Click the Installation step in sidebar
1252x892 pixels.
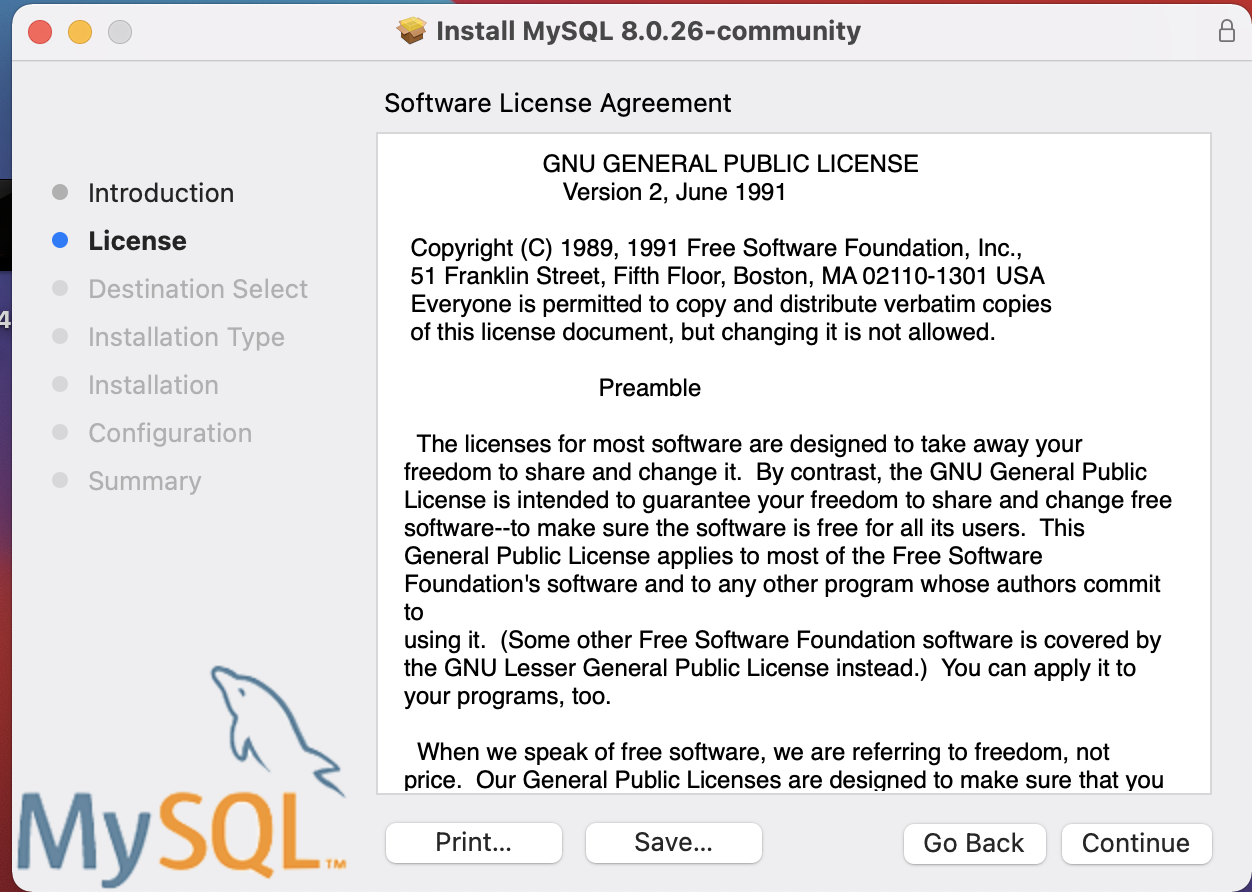click(x=153, y=385)
